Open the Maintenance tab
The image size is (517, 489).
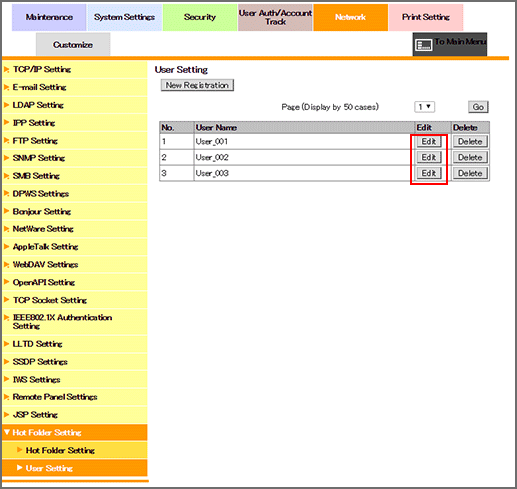click(49, 17)
